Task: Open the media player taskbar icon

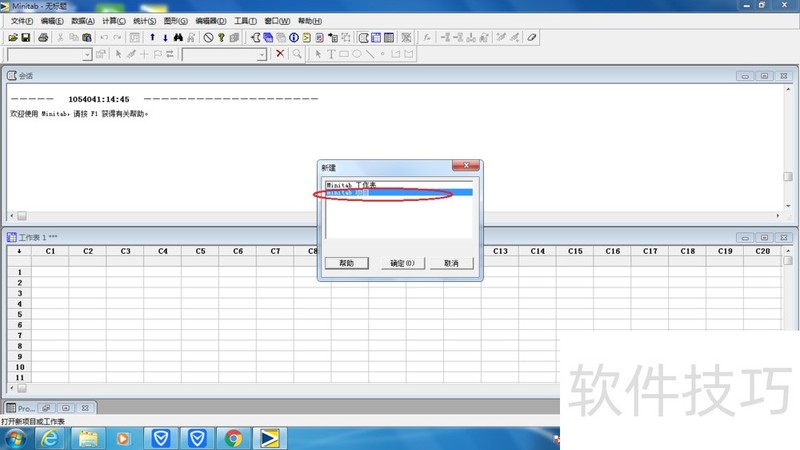Action: click(123, 439)
